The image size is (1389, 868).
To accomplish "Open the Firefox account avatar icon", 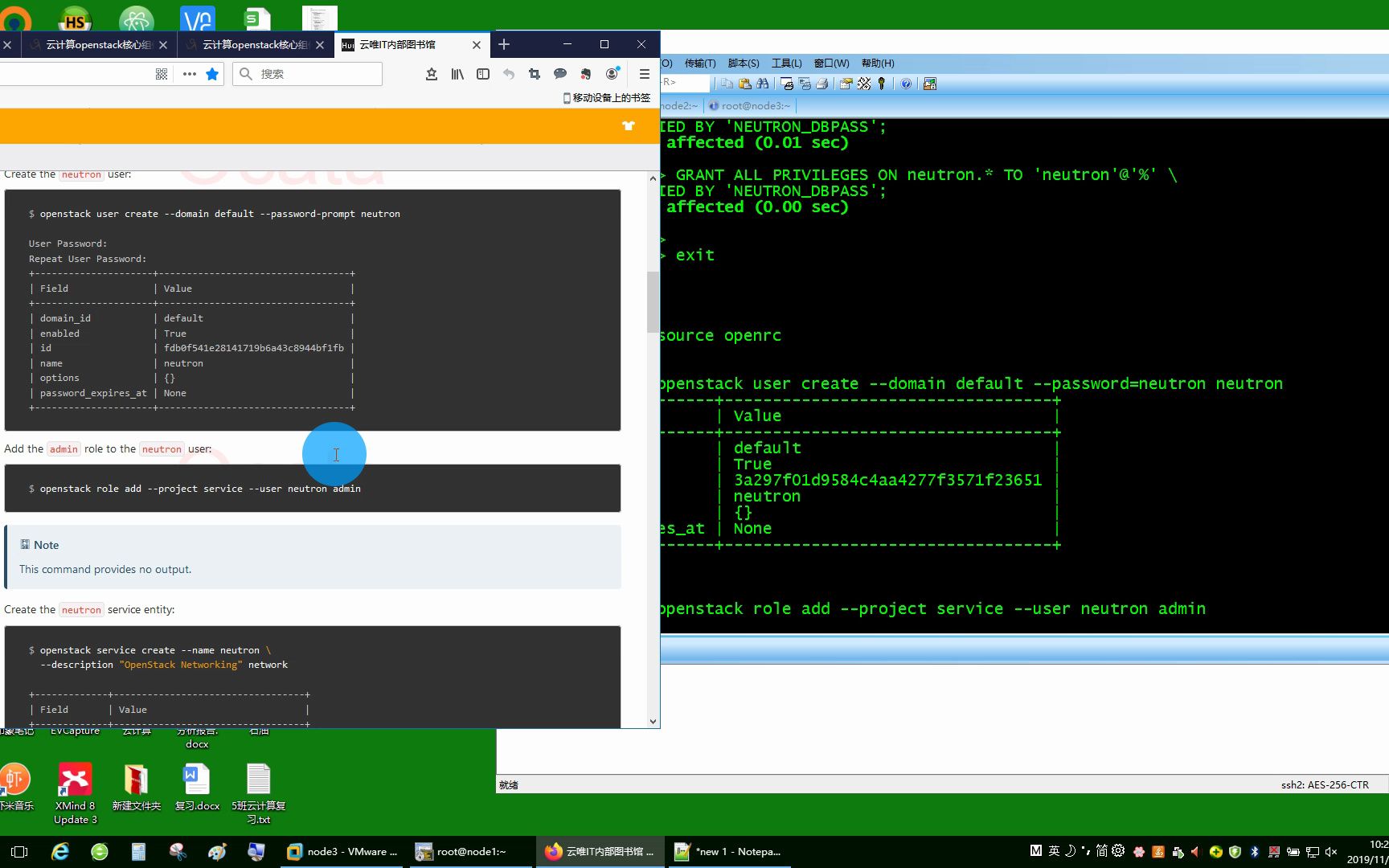I will coord(613,73).
